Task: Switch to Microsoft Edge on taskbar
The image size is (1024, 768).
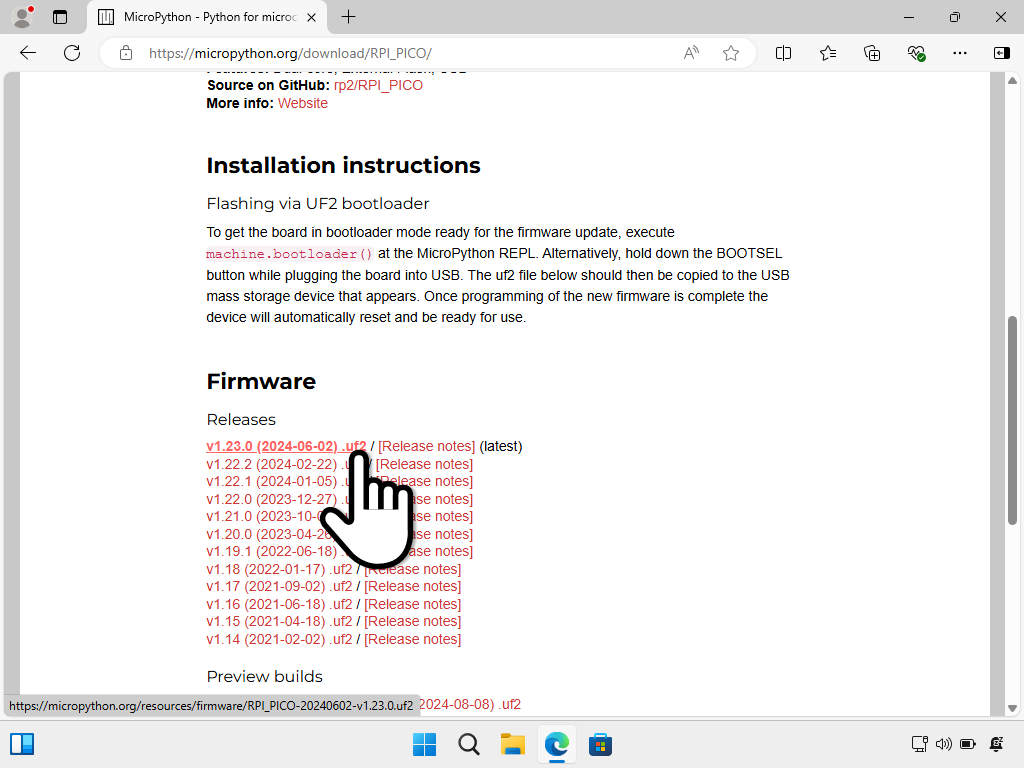Action: coord(556,744)
